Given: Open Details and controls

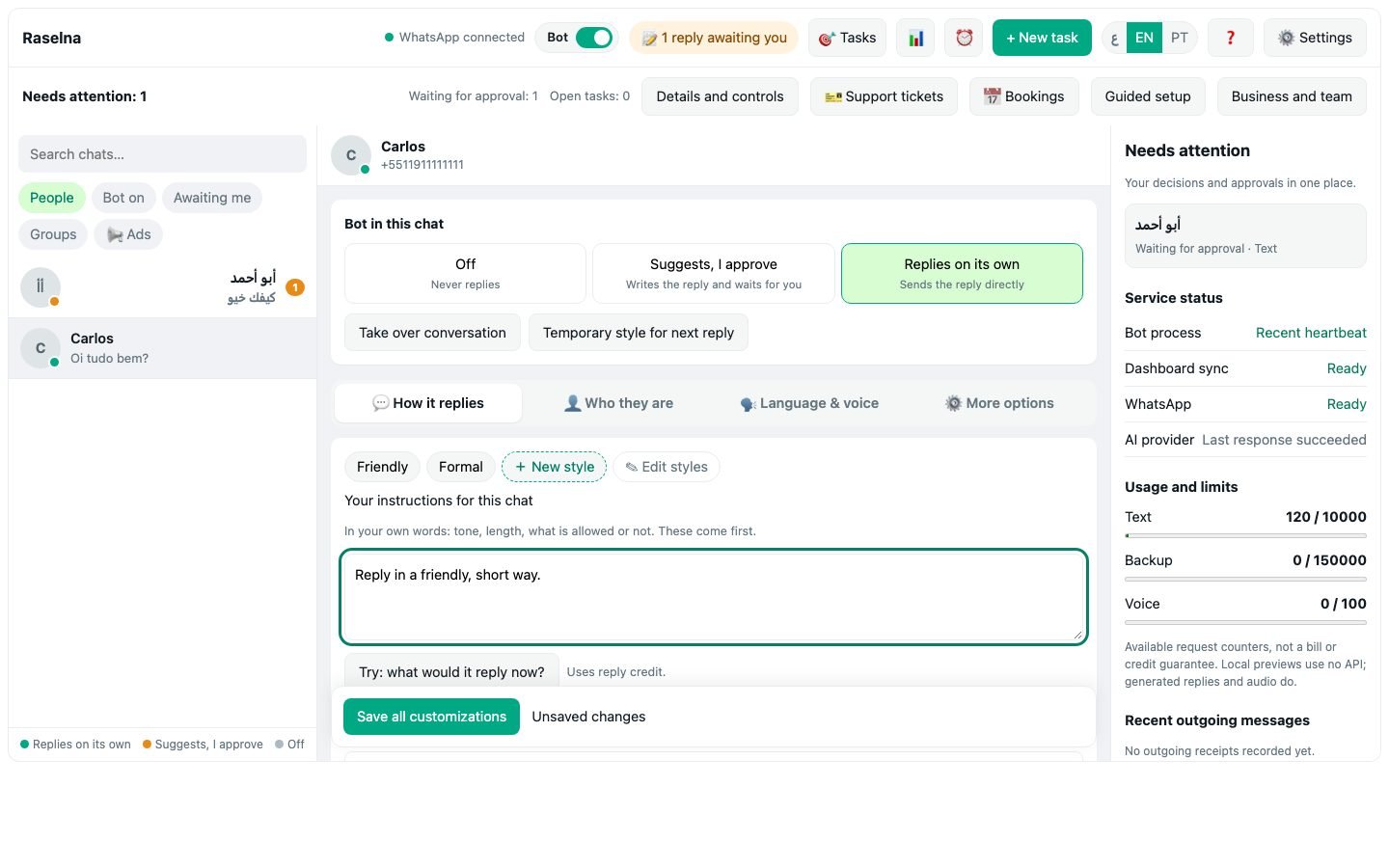Looking at the screenshot, I should (x=720, y=96).
